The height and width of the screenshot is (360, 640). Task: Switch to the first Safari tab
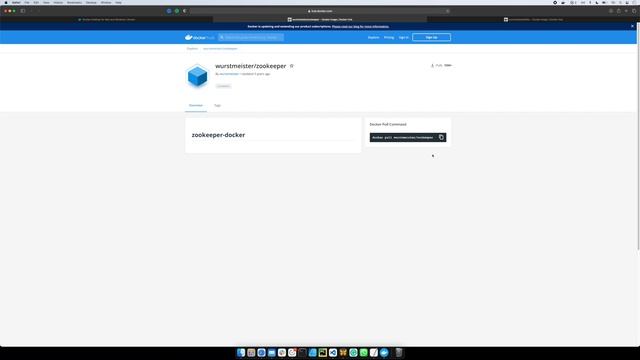(x=107, y=19)
